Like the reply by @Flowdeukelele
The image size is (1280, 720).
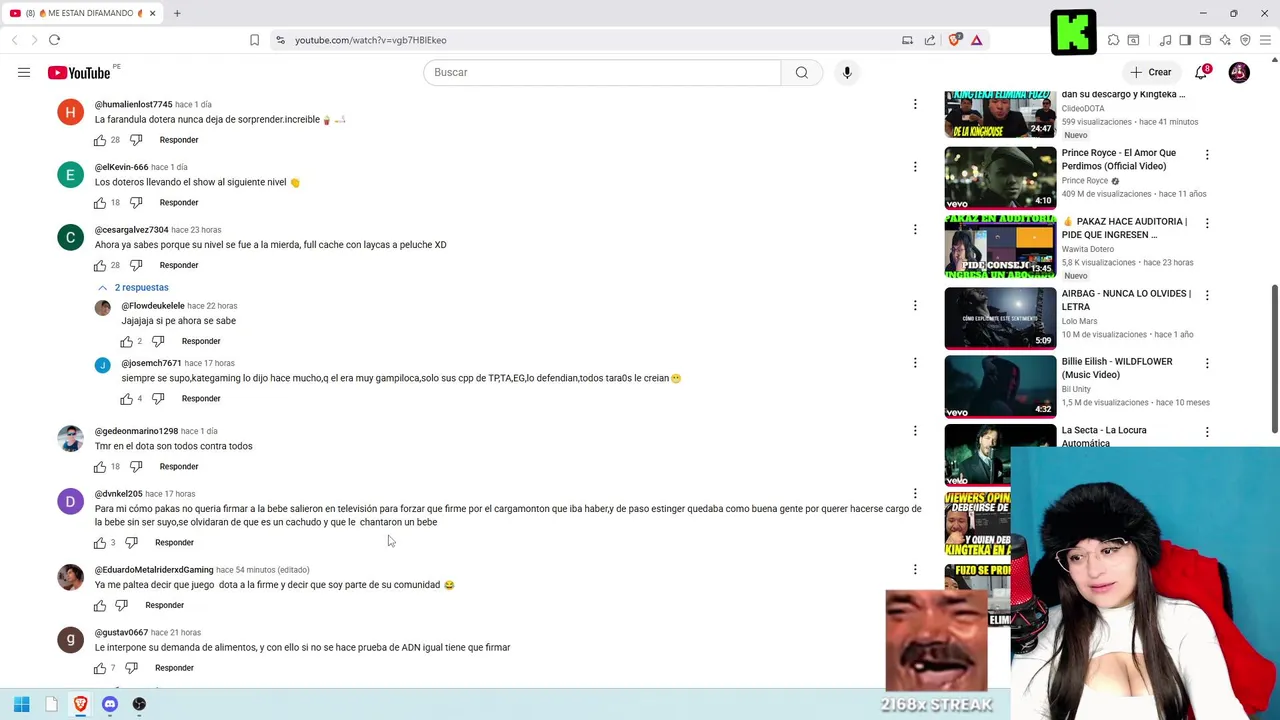[127, 341]
